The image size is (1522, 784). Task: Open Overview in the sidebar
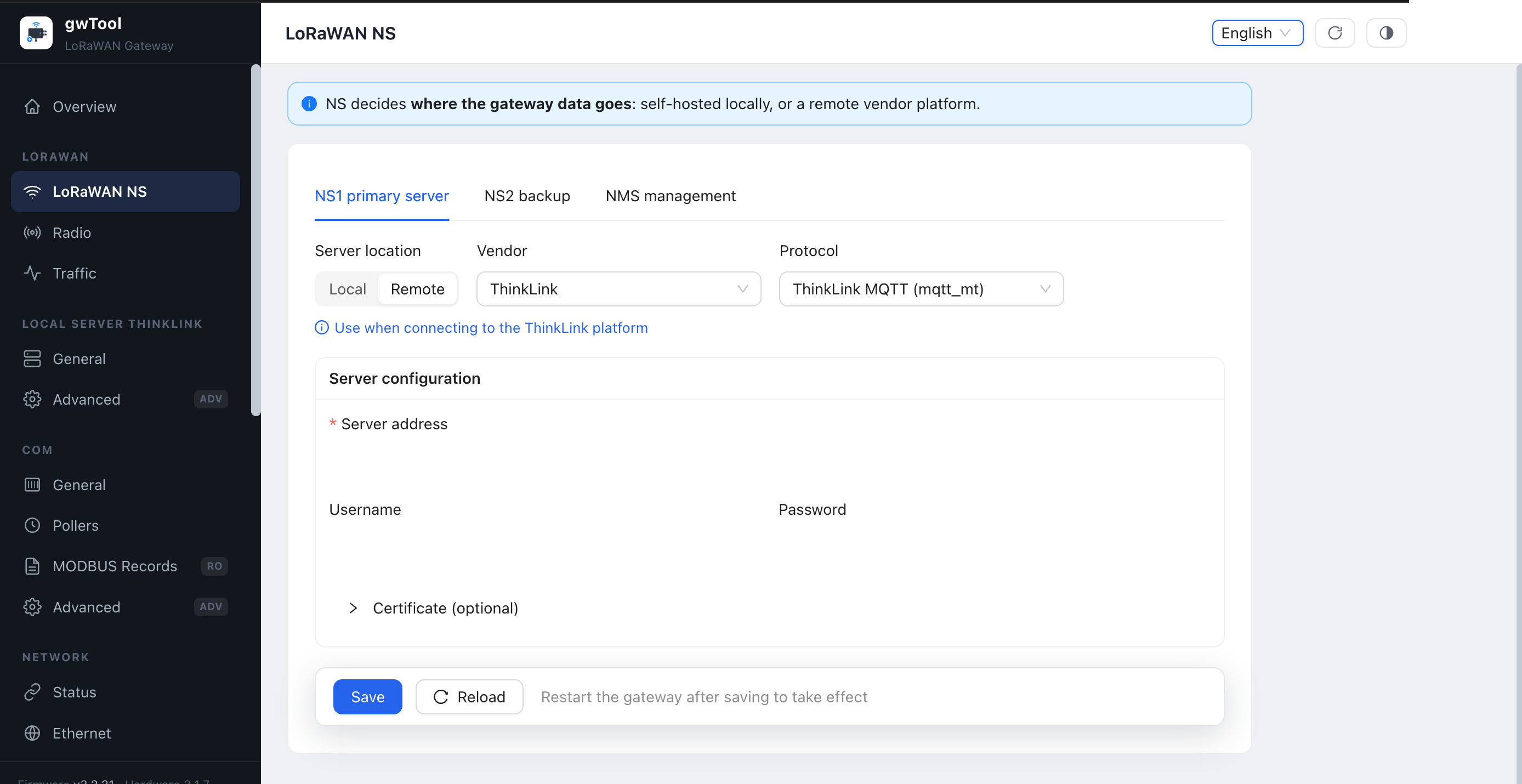(125, 106)
